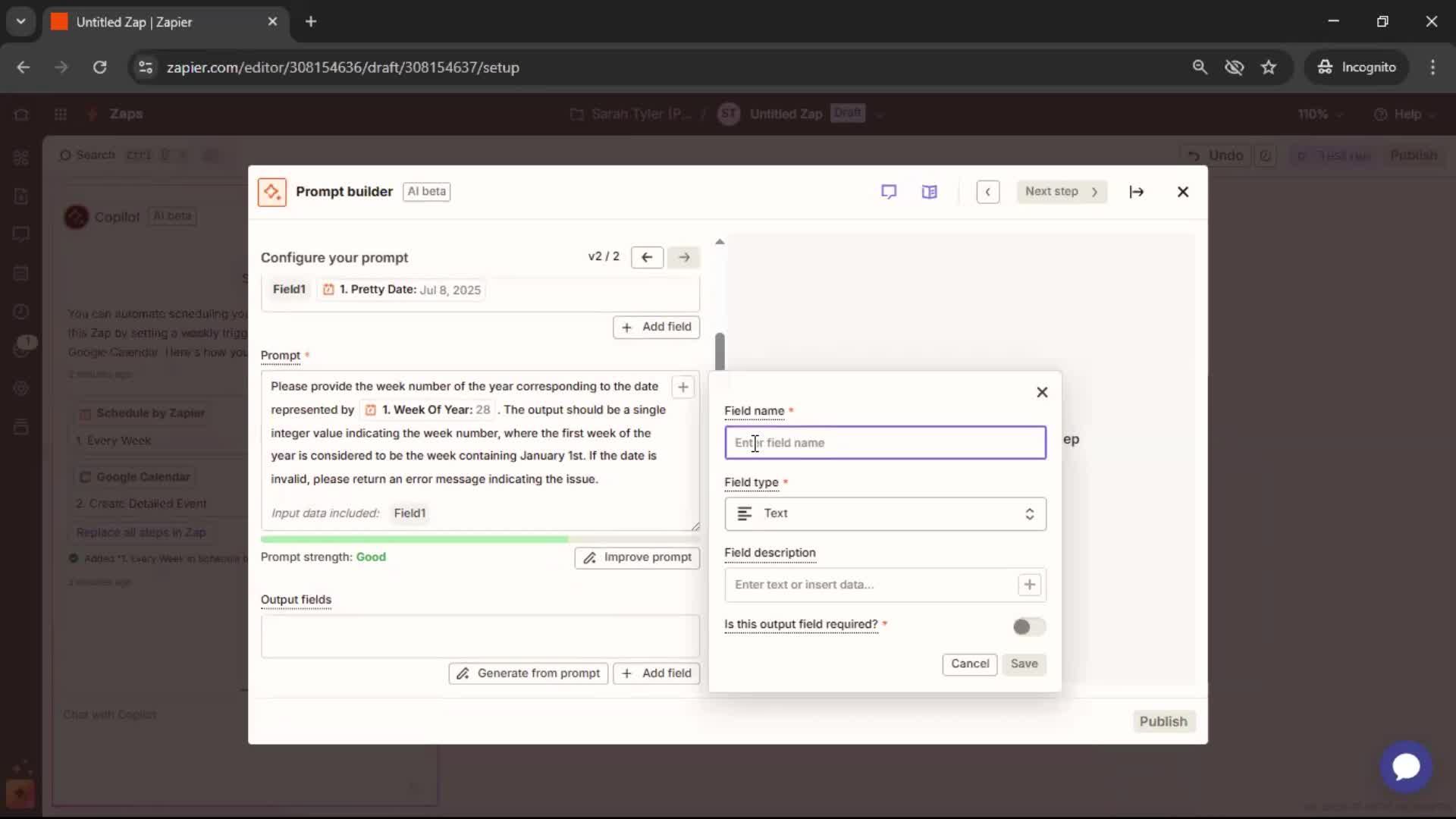This screenshot has width=1456, height=819.
Task: Open the chat icon in left sidebar
Action: click(x=21, y=234)
